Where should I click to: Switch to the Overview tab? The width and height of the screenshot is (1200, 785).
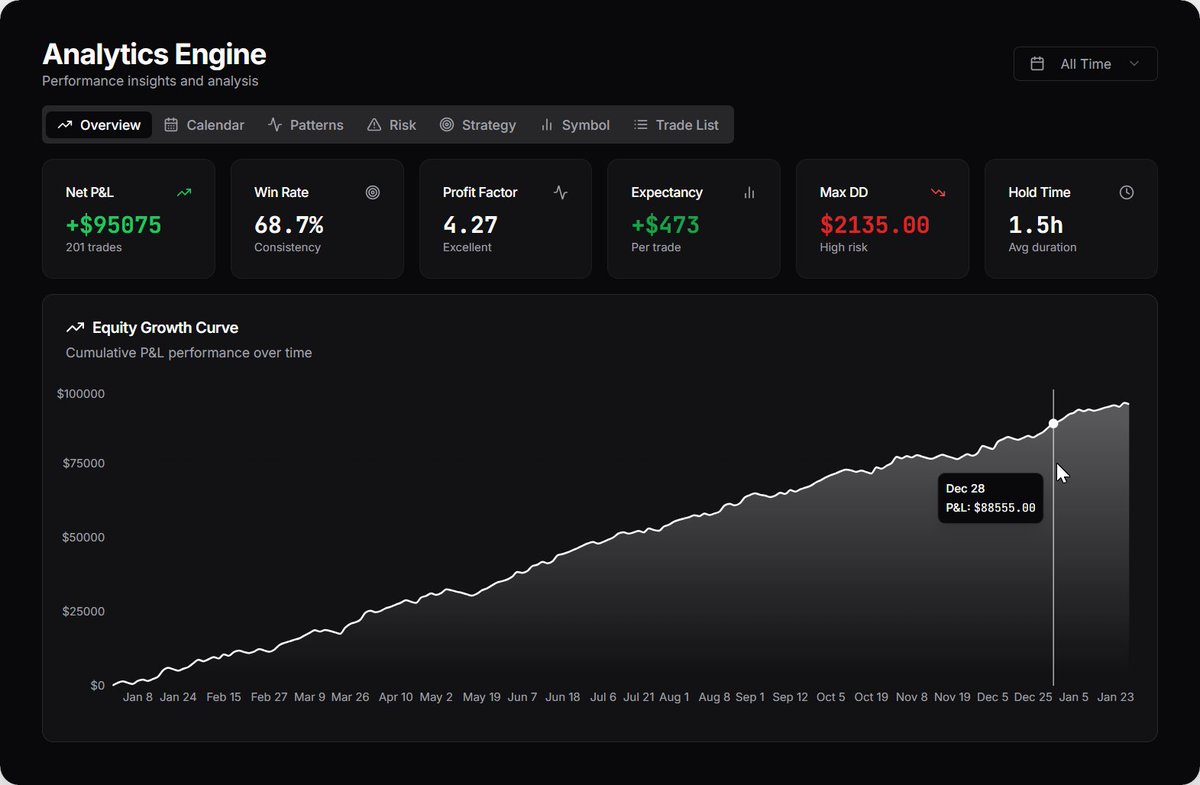pos(99,125)
